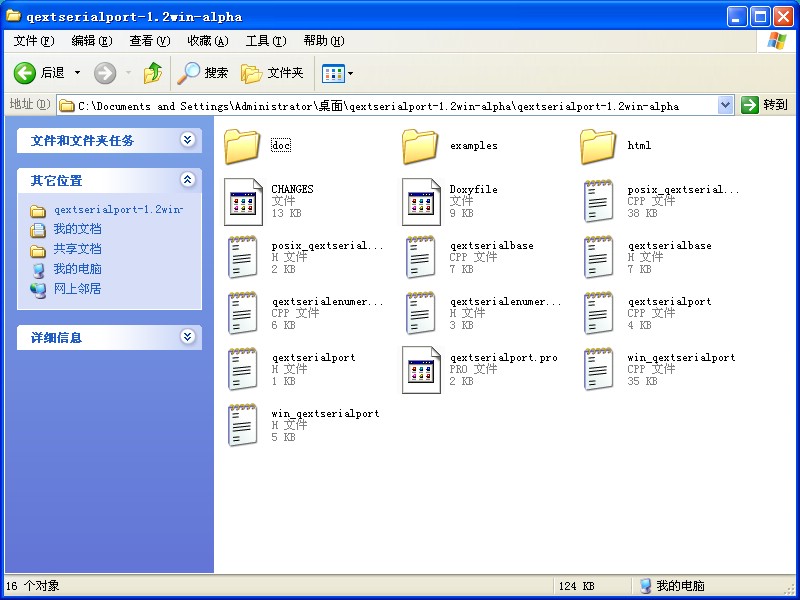Viewport: 800px width, 600px height.
Task: Select the CHANGES file icon
Action: (243, 202)
